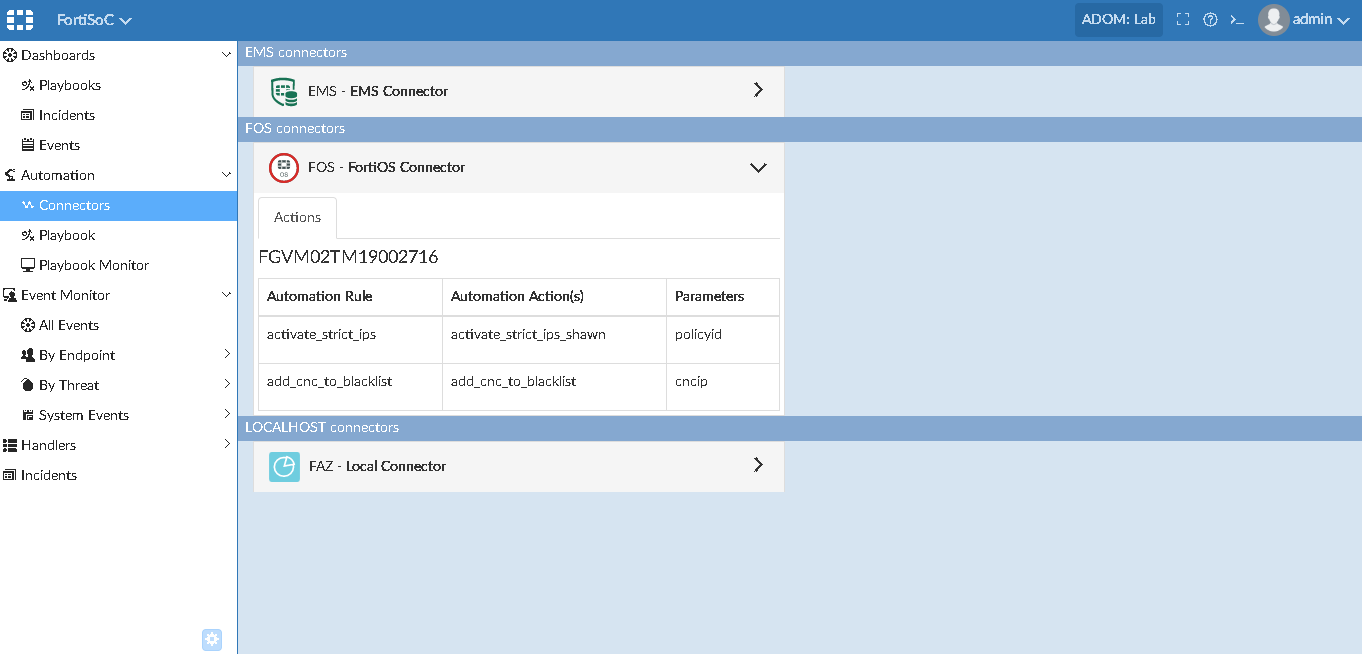
Task: Expand the EMS - EMS Connector section
Action: (x=758, y=90)
